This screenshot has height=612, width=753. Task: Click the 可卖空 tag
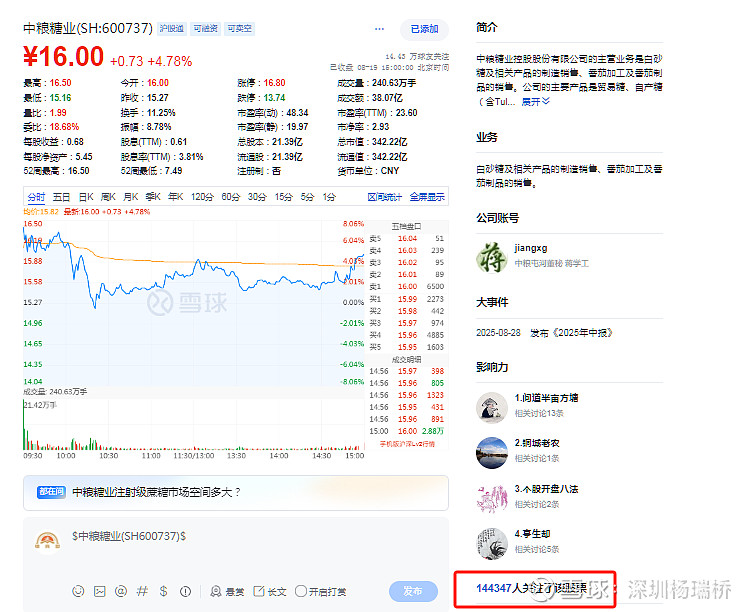[239, 29]
